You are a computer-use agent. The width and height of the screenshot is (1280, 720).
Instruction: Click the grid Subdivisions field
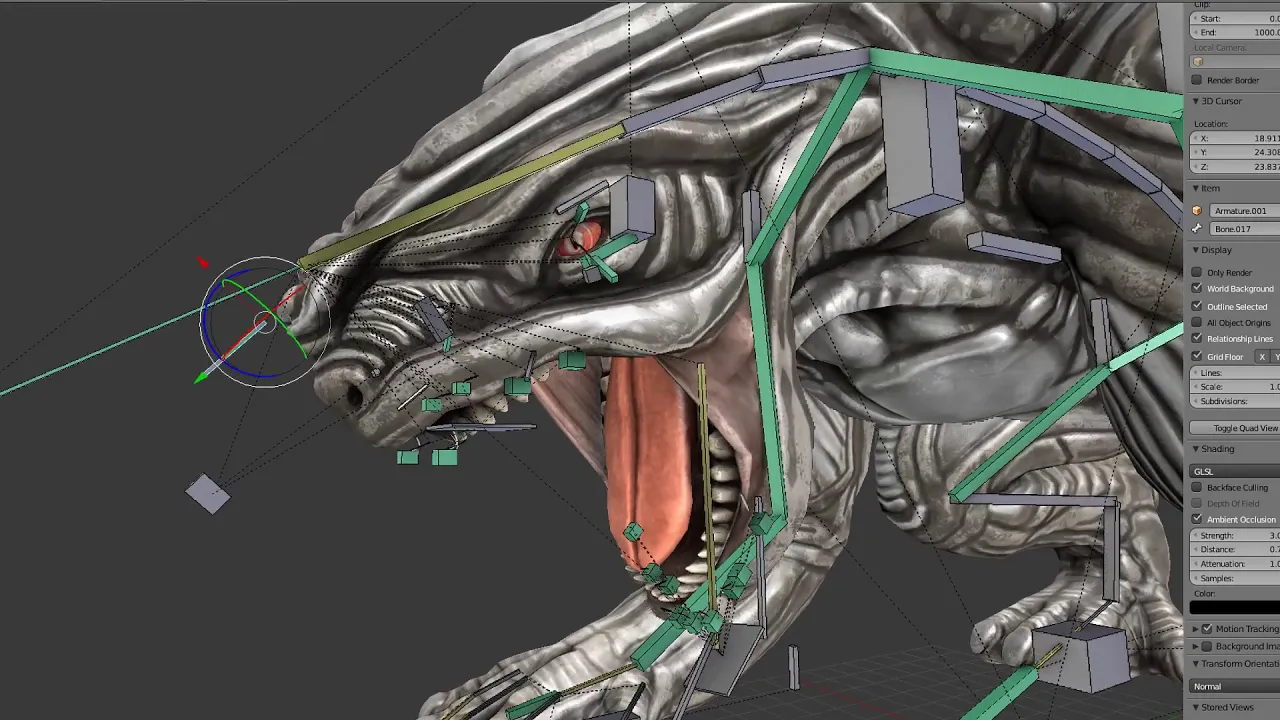pyautogui.click(x=1235, y=401)
